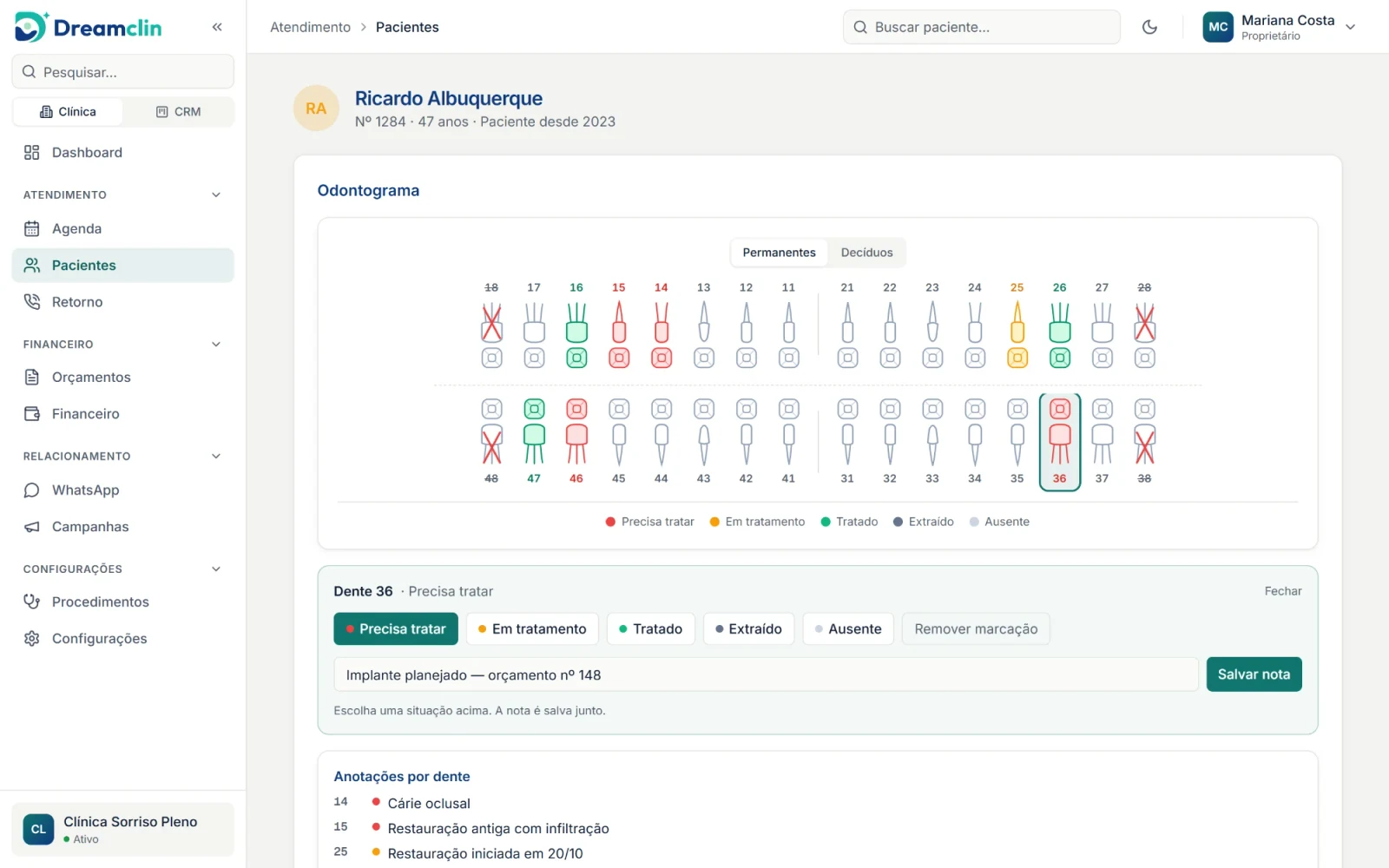
Task: Switch to the CRM mode tab
Action: pos(178,112)
